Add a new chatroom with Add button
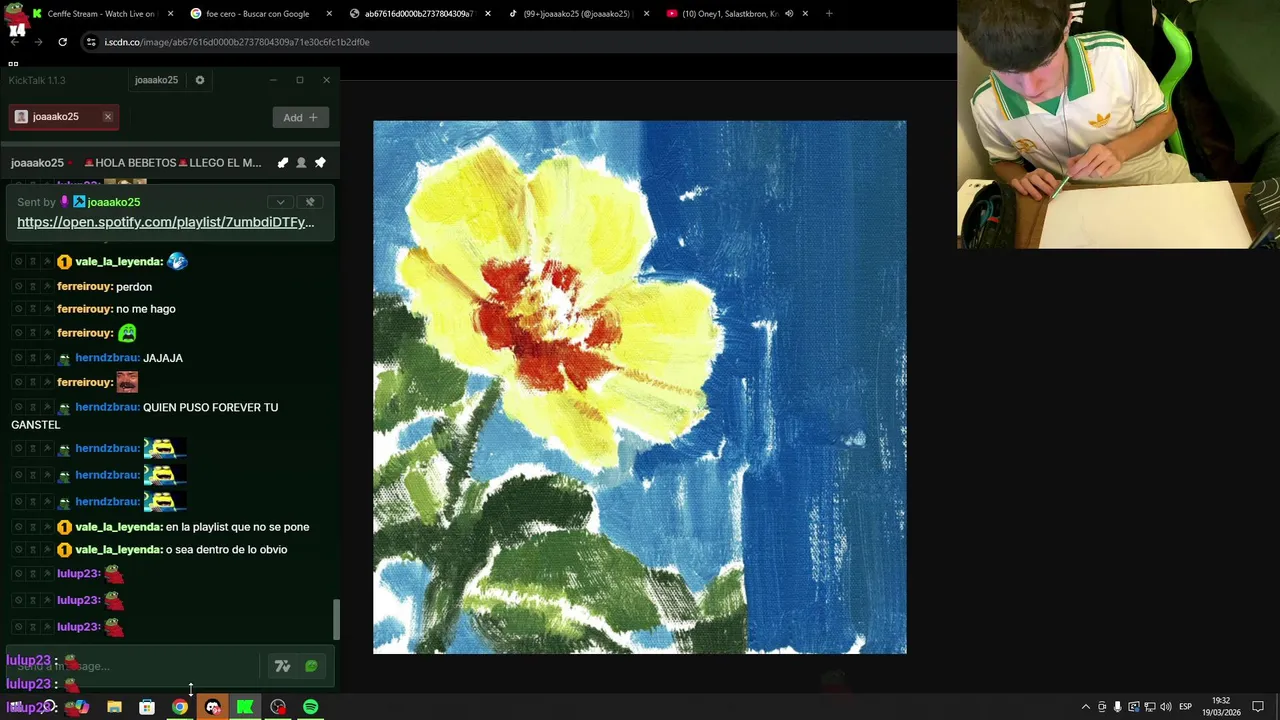Image resolution: width=1280 pixels, height=720 pixels. pos(300,118)
